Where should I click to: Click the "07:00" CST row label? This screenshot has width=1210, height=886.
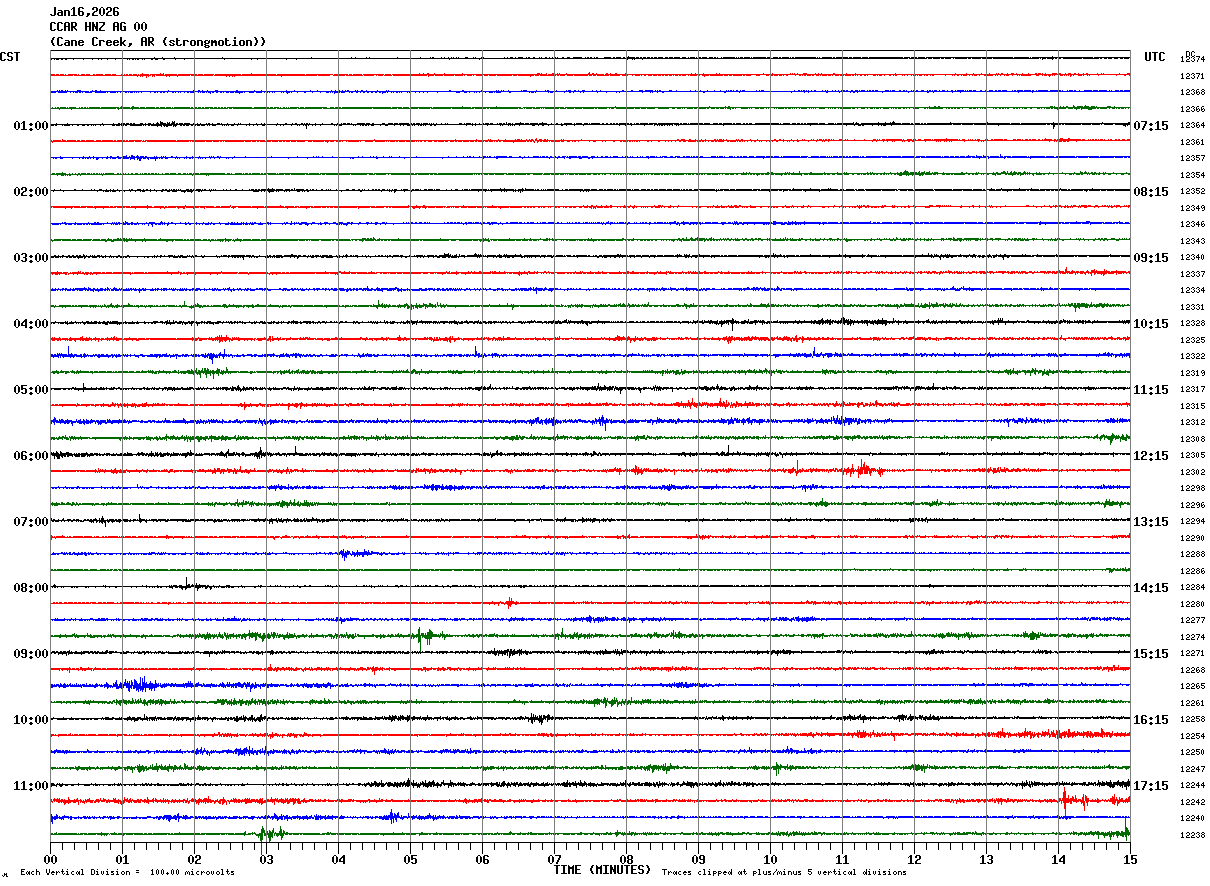[x=31, y=522]
